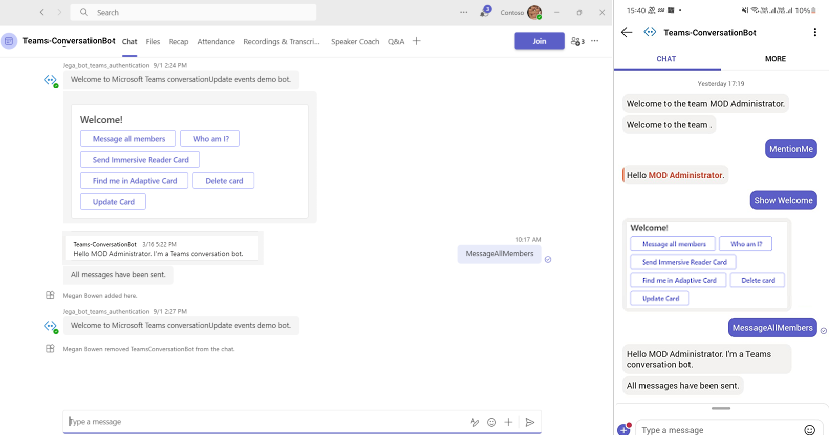Open the Recordings & Transcripts tab

281,41
